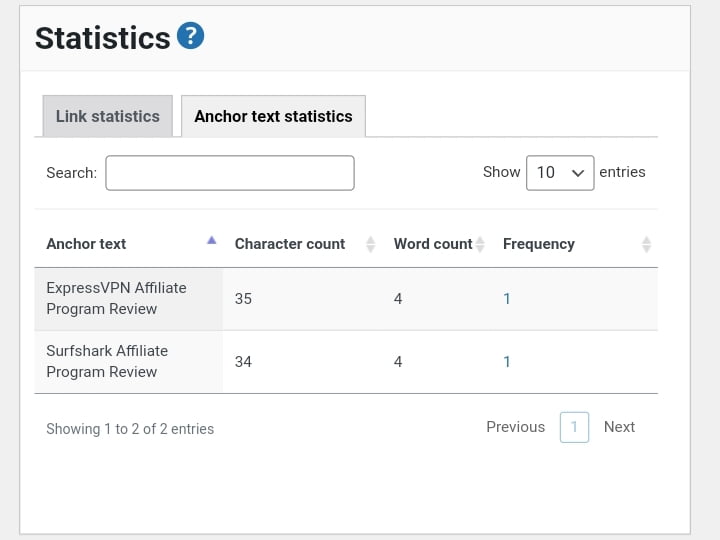
Task: Focus the Search input field
Action: click(x=230, y=173)
